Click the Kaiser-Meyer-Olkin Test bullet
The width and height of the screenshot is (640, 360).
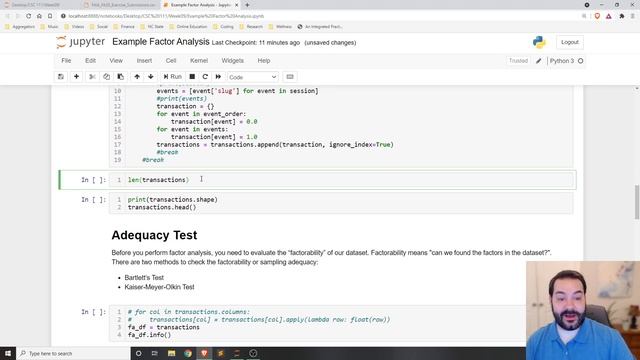click(159, 287)
